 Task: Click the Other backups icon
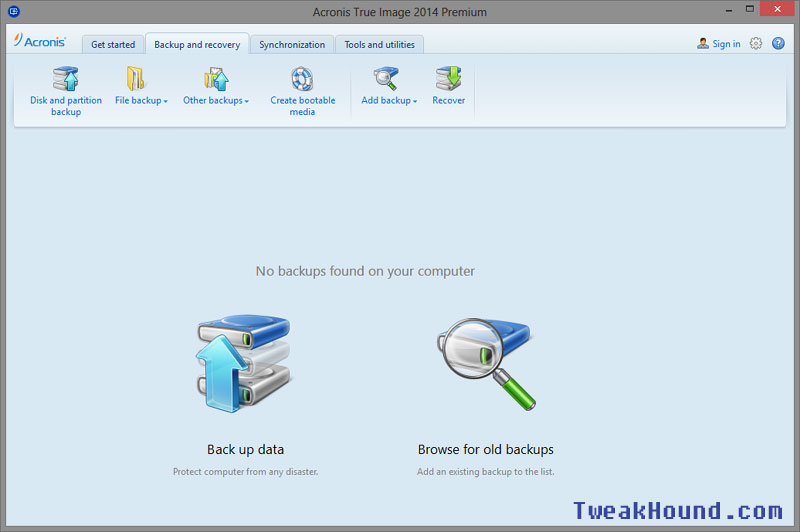click(x=216, y=79)
